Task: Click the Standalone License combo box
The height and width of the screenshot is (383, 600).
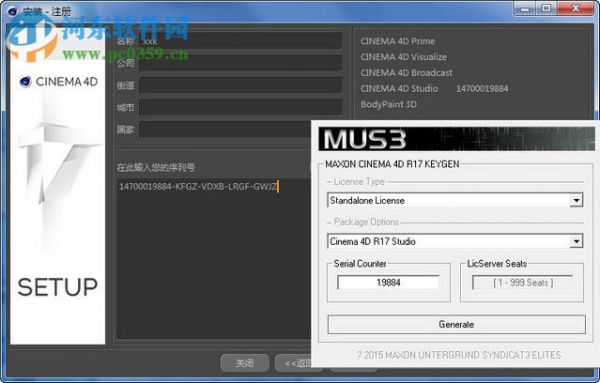Action: [x=455, y=200]
